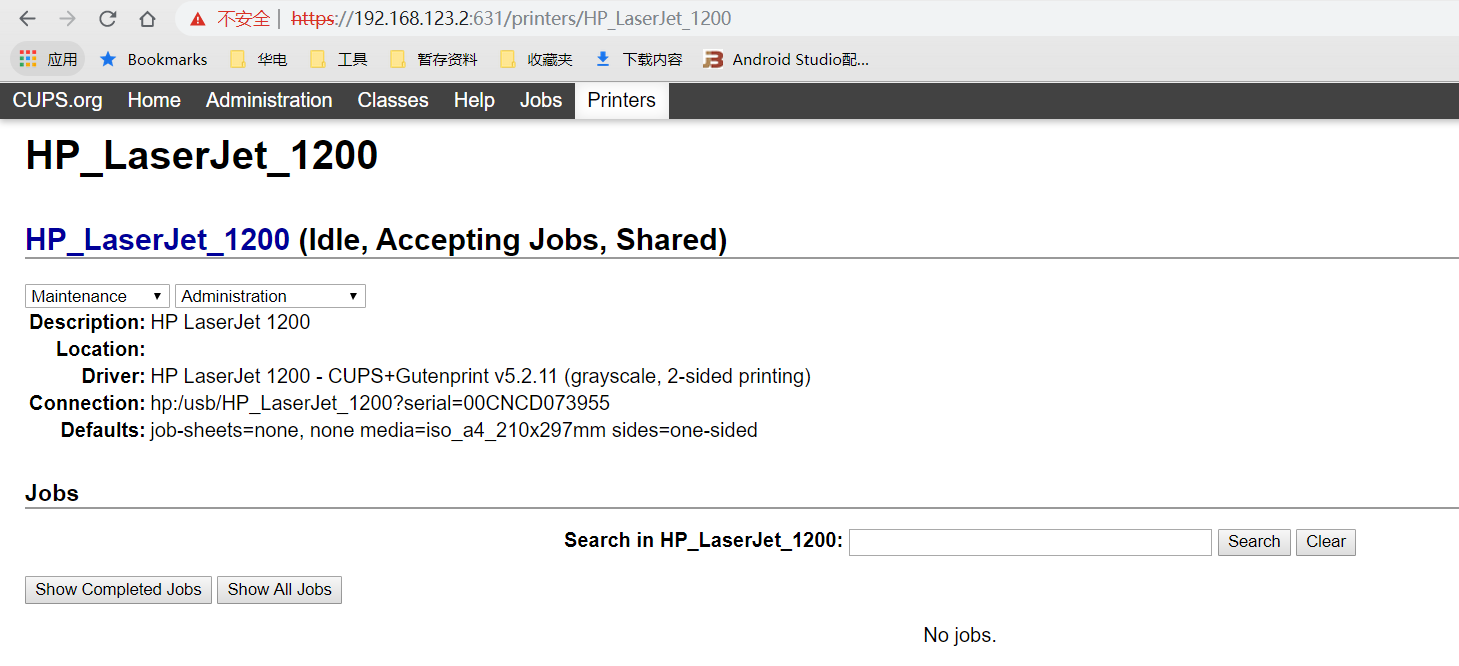Click the browser forward arrow

coord(67,19)
